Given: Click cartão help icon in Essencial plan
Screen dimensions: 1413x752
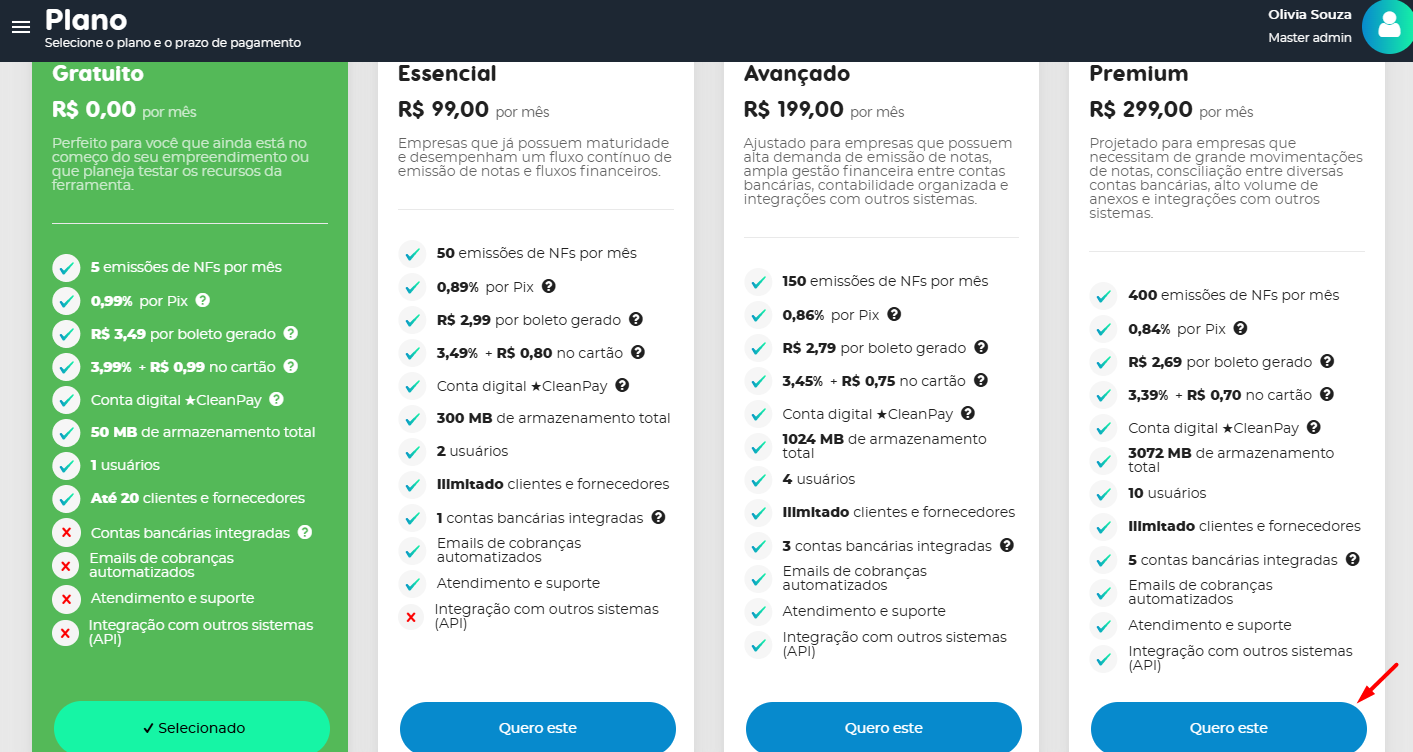Looking at the screenshot, I should coord(638,352).
